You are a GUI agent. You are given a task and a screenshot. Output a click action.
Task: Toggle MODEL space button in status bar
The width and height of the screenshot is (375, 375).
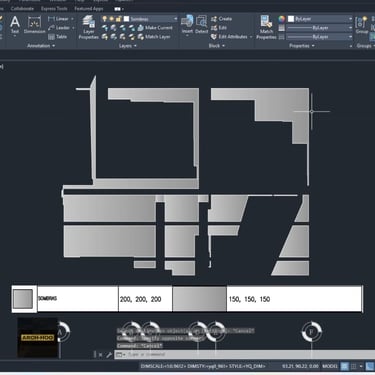330,366
